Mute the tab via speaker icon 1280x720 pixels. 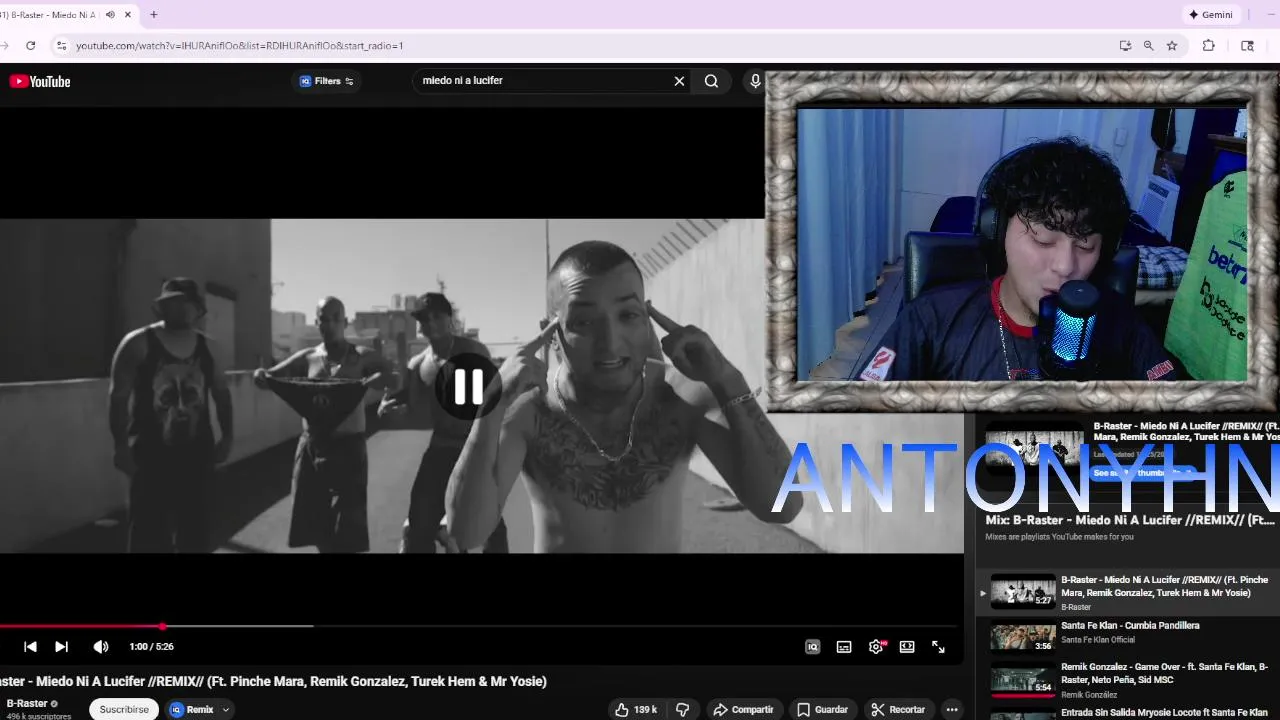point(110,15)
